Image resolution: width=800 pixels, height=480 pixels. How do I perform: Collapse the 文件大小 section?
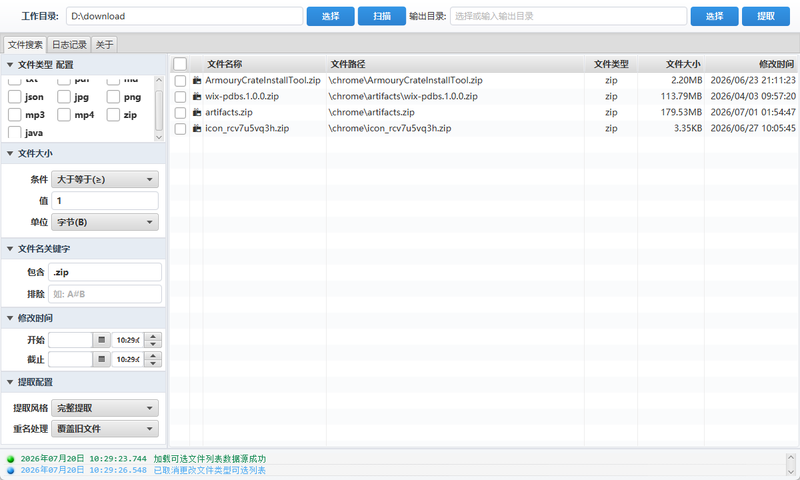click(x=10, y=153)
